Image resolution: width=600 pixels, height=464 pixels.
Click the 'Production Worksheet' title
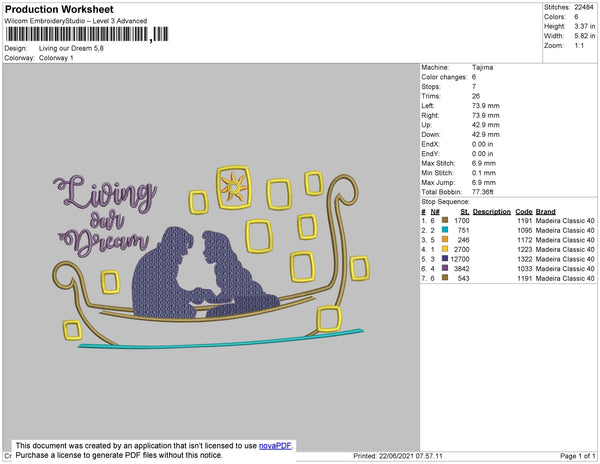tap(59, 9)
